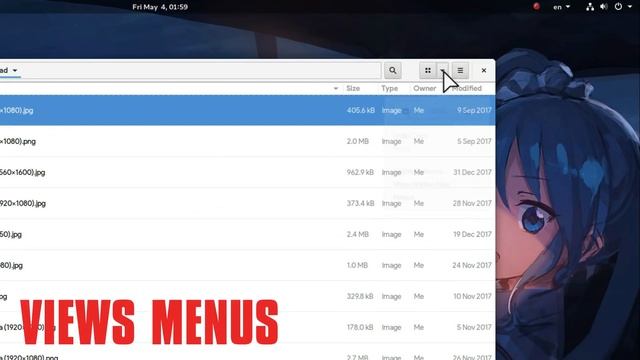Sort by Owner column header
Image resolution: width=640 pixels, height=360 pixels.
pos(424,89)
